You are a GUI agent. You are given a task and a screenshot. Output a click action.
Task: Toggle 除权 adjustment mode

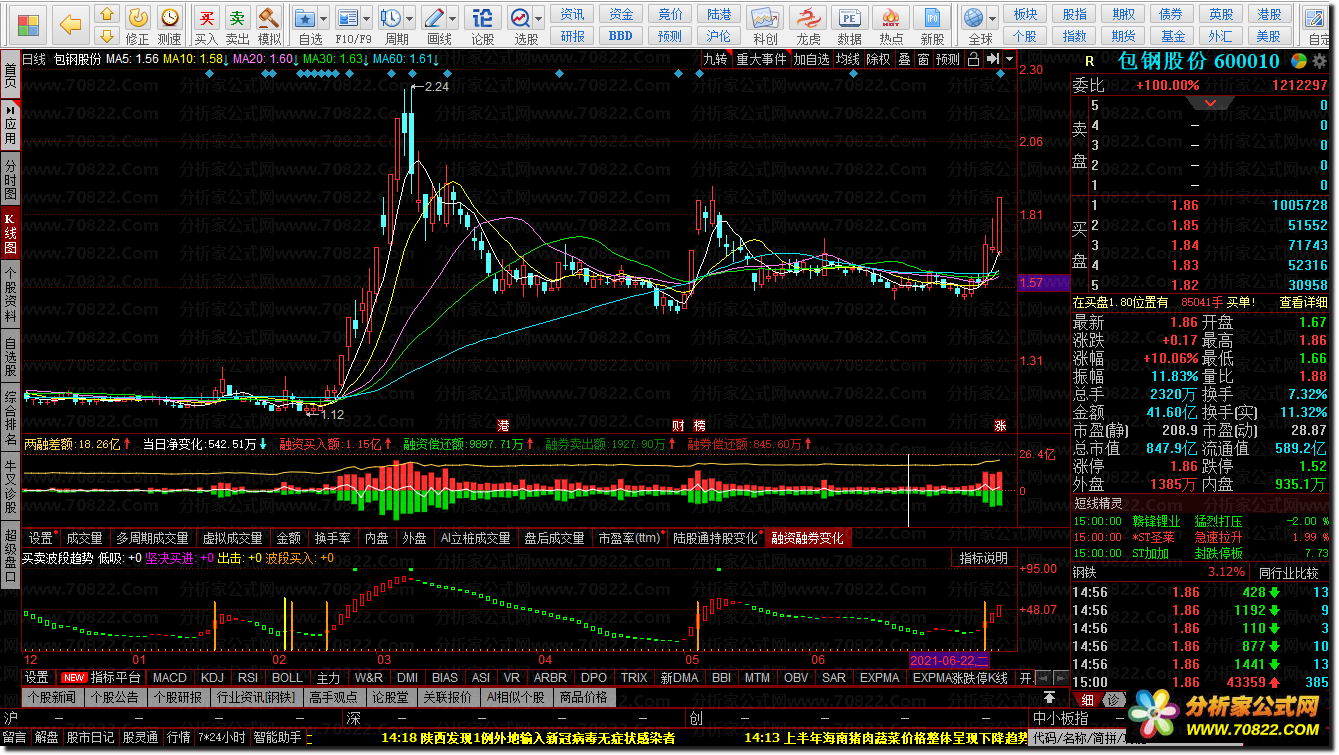878,59
